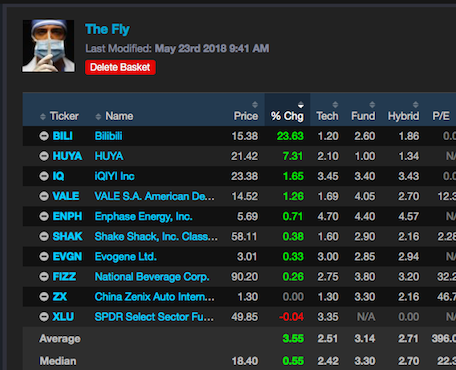The image size is (456, 370).
Task: Sort by the Tech score column
Action: (x=327, y=112)
